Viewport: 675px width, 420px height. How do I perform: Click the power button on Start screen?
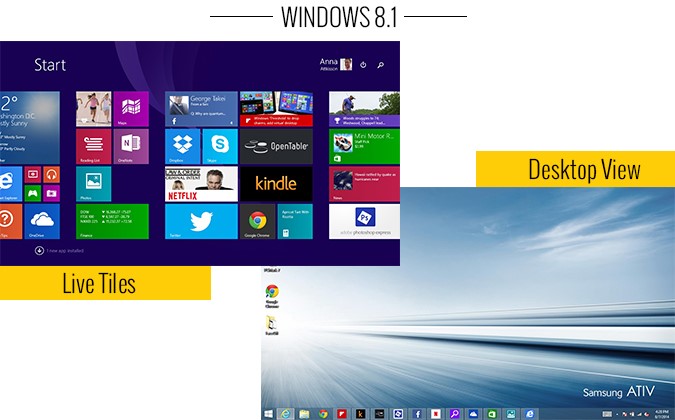363,65
